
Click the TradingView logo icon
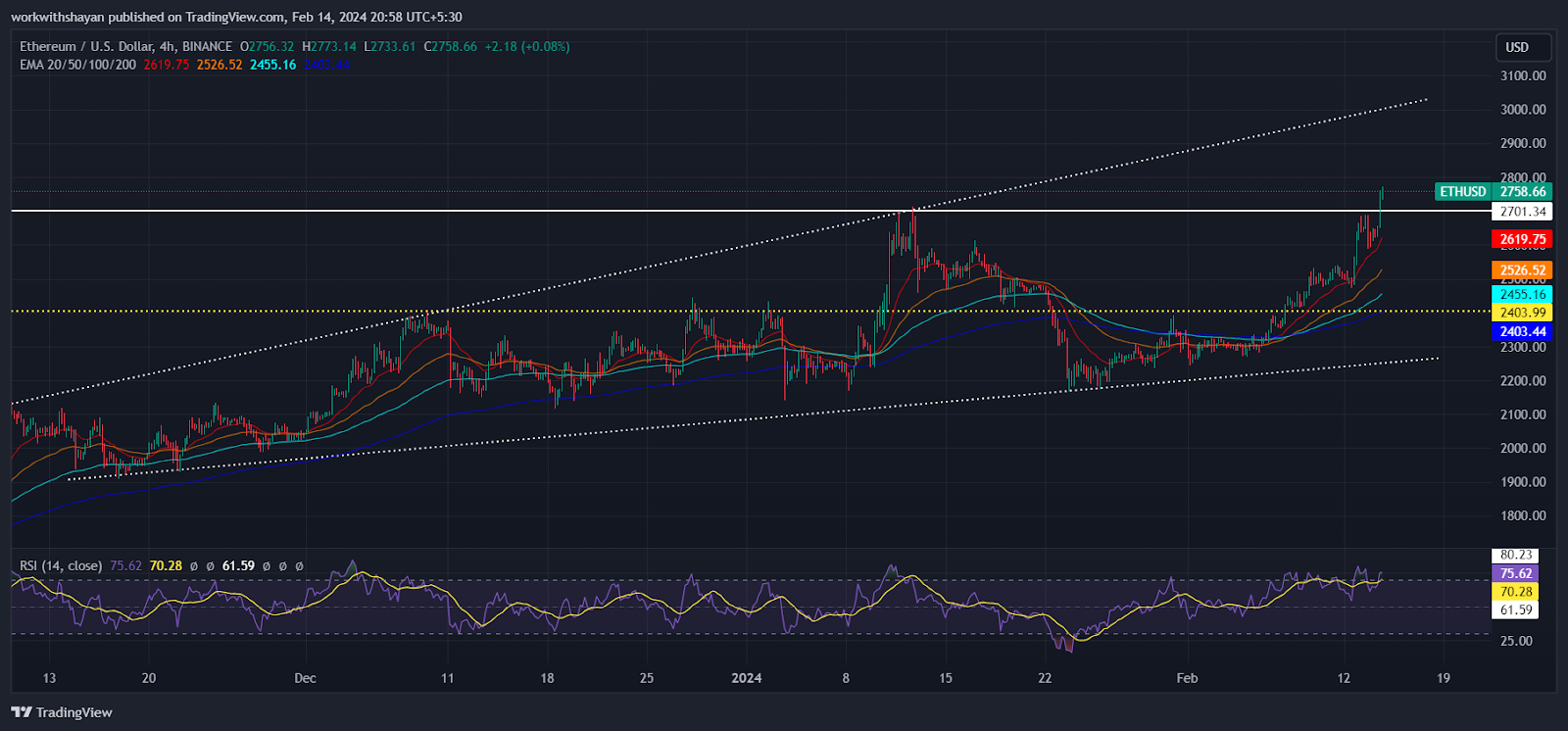(22, 712)
